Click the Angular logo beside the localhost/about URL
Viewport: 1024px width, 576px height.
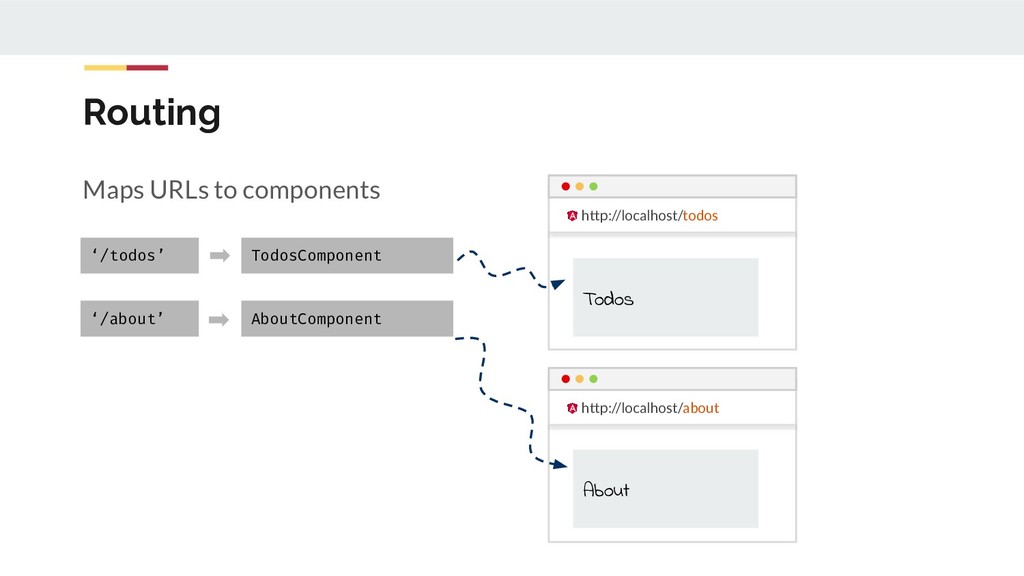pos(572,408)
